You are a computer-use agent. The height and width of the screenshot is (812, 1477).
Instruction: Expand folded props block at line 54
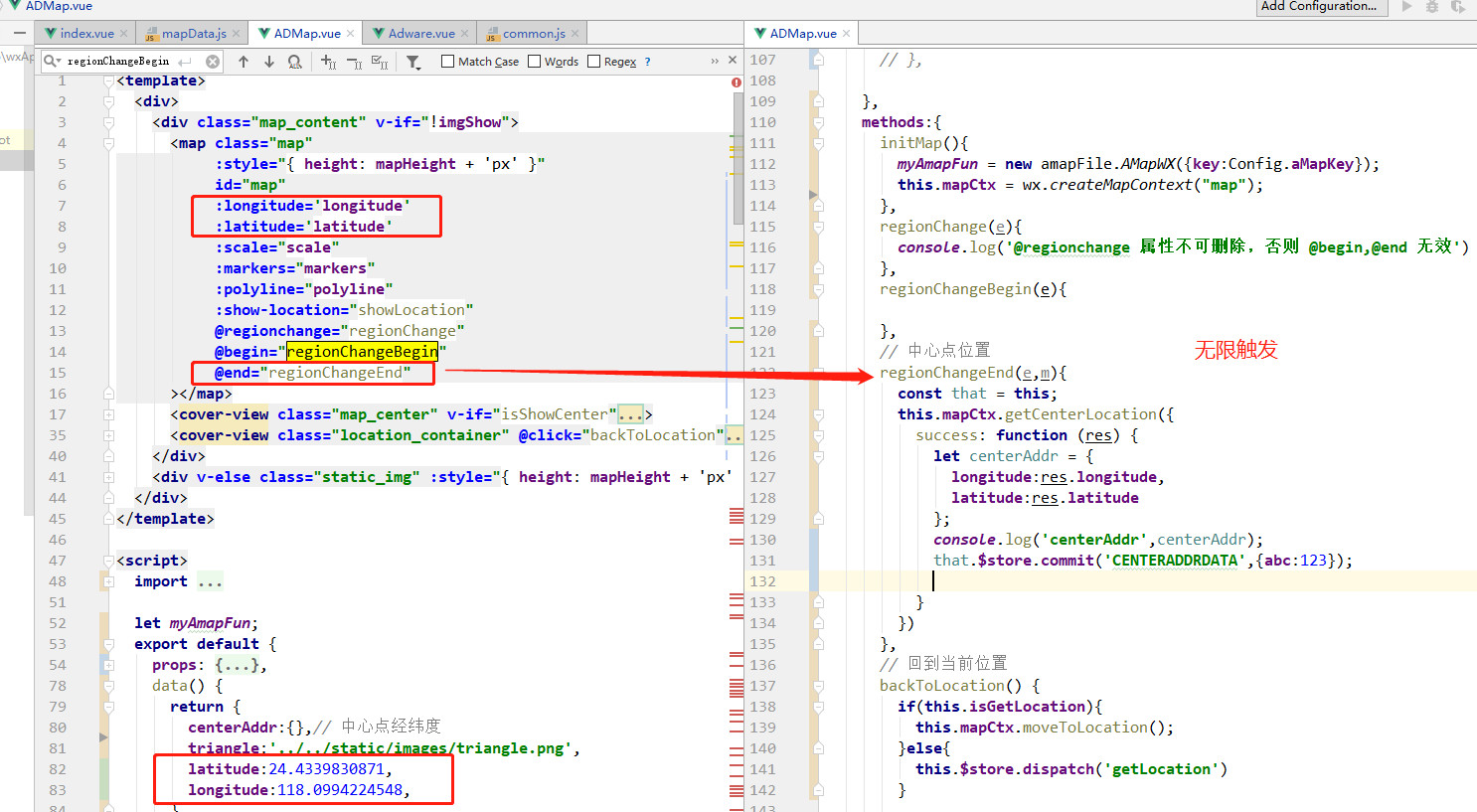coord(109,665)
